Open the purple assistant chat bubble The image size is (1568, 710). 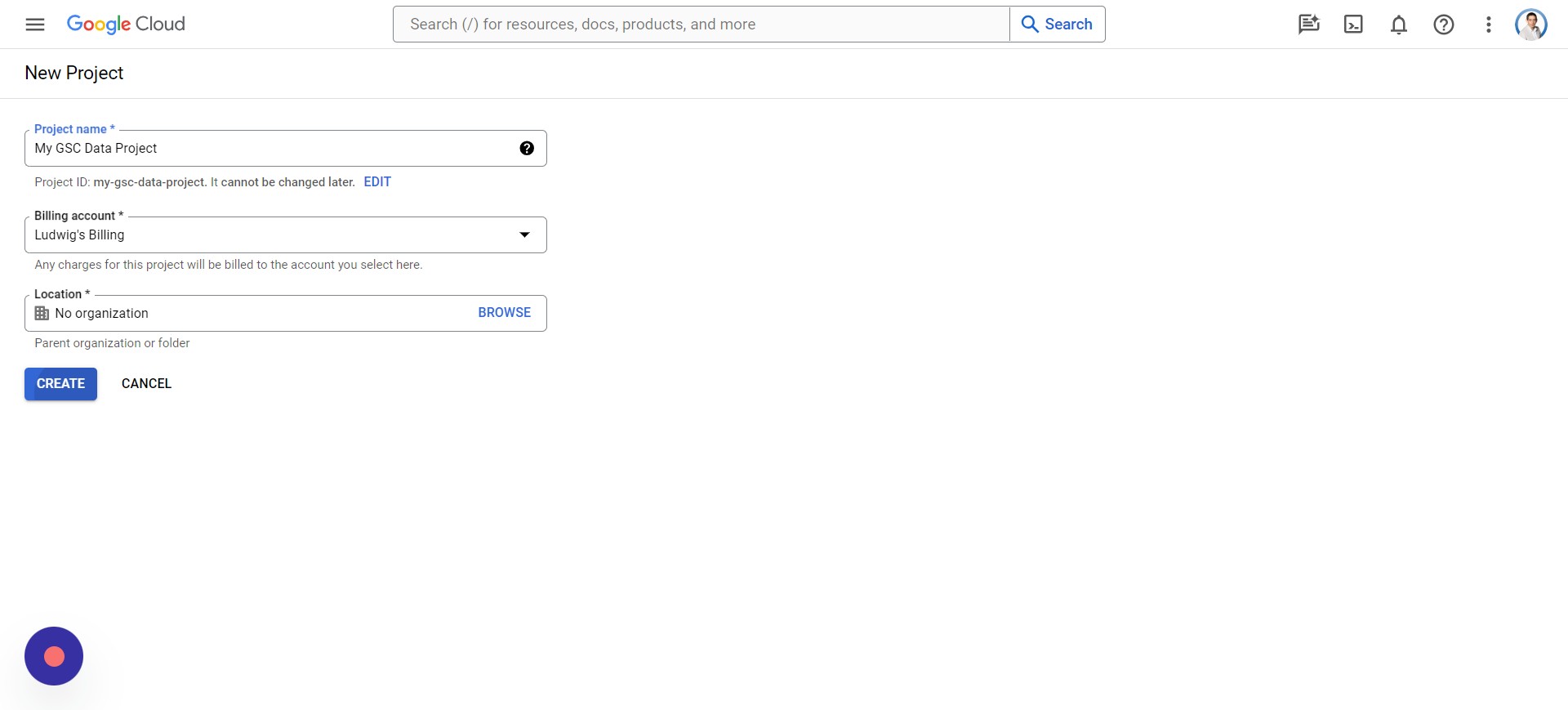coord(53,655)
